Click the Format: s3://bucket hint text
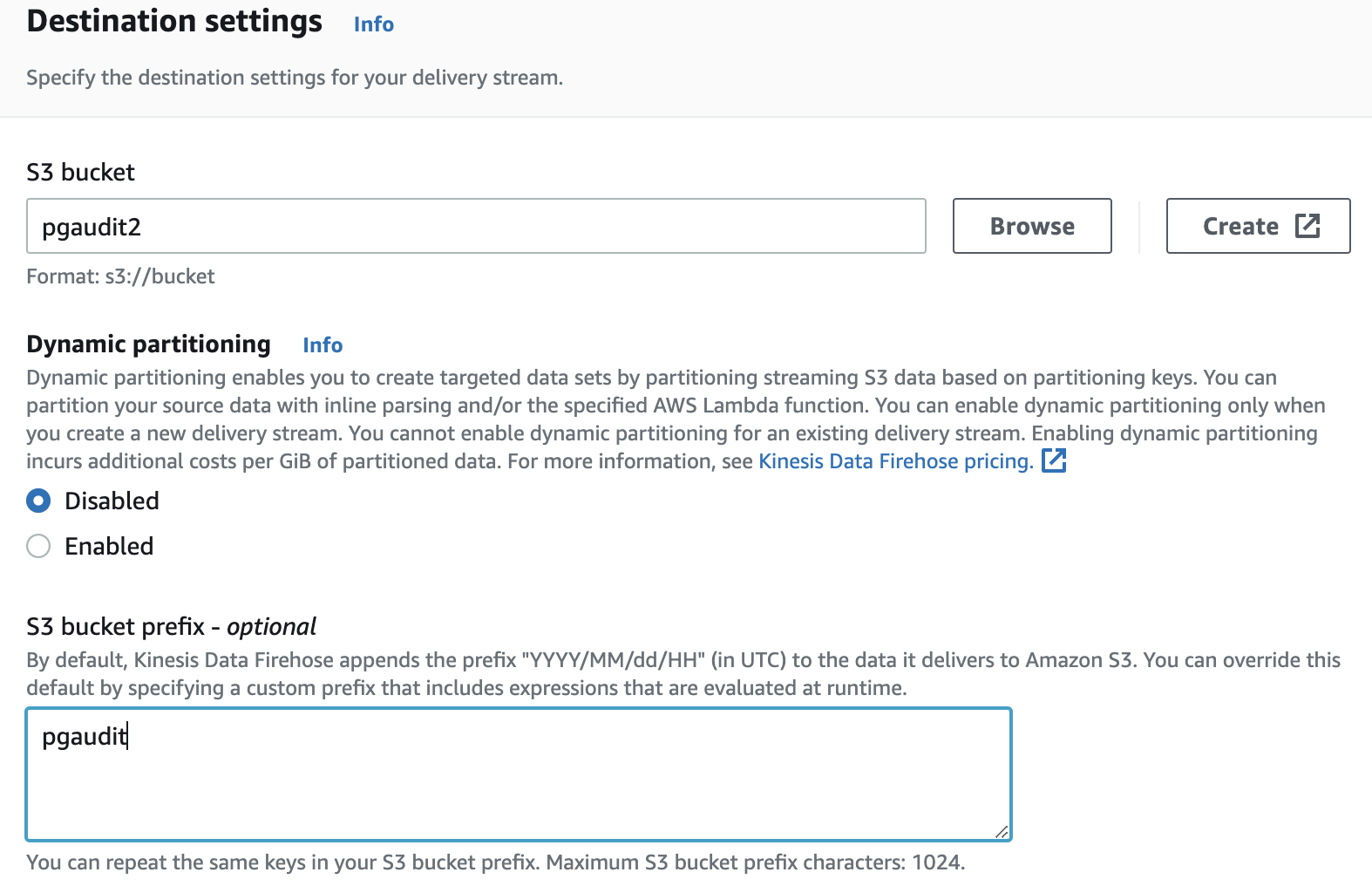Image resolution: width=1372 pixels, height=886 pixels. coord(120,276)
